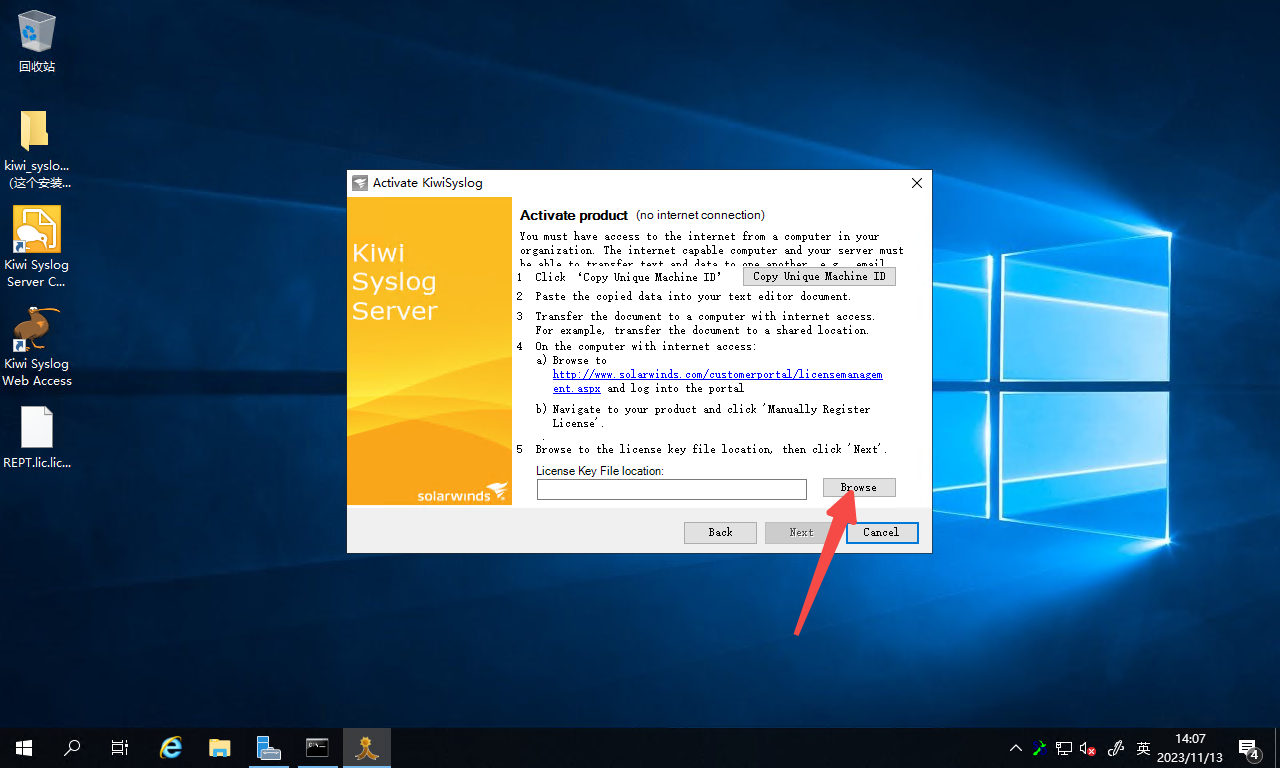Open the solarwinds license management link
Image resolution: width=1280 pixels, height=768 pixels.
click(717, 381)
